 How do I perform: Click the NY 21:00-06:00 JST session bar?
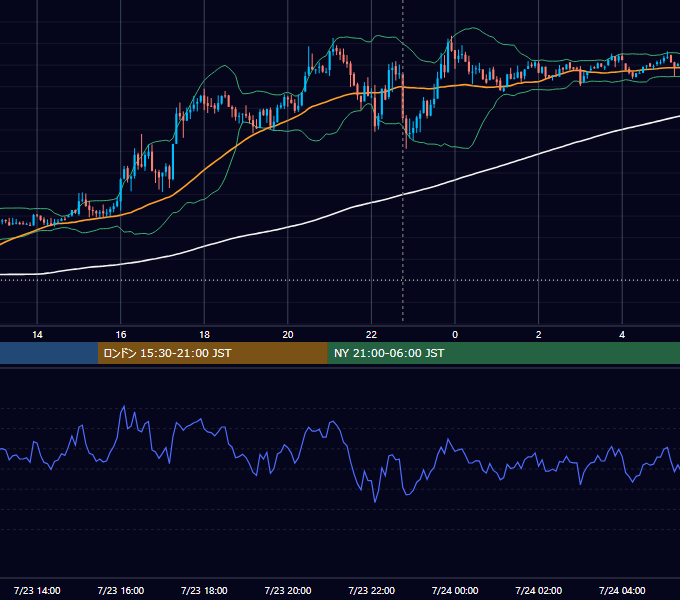(503, 353)
